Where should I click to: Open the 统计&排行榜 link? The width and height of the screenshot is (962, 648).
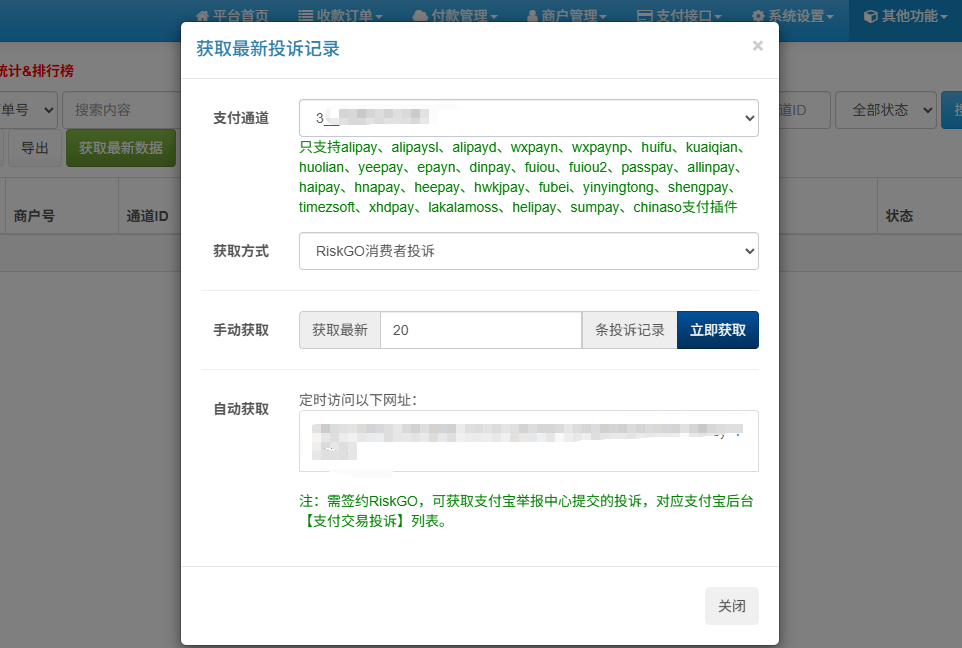(x=36, y=71)
